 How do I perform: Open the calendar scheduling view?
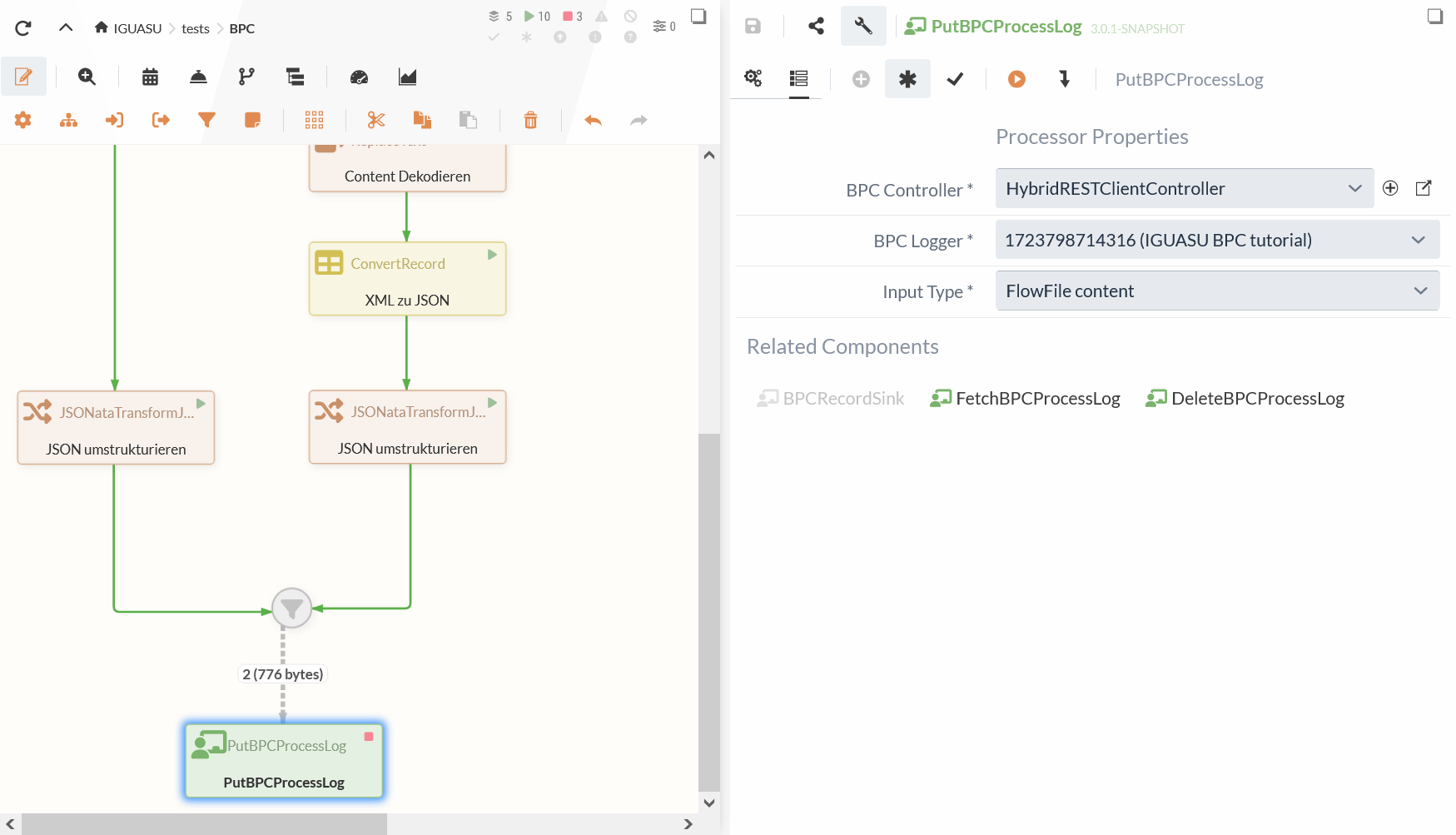[x=150, y=77]
